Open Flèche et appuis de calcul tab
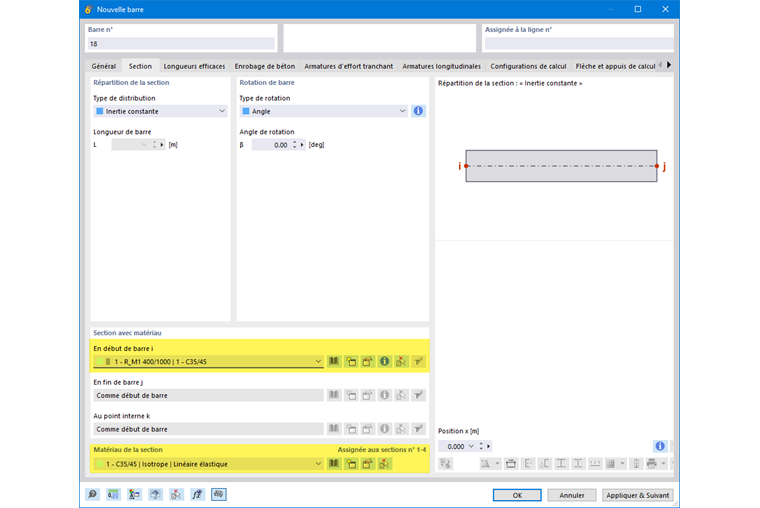This screenshot has width=760, height=508. pos(616,66)
